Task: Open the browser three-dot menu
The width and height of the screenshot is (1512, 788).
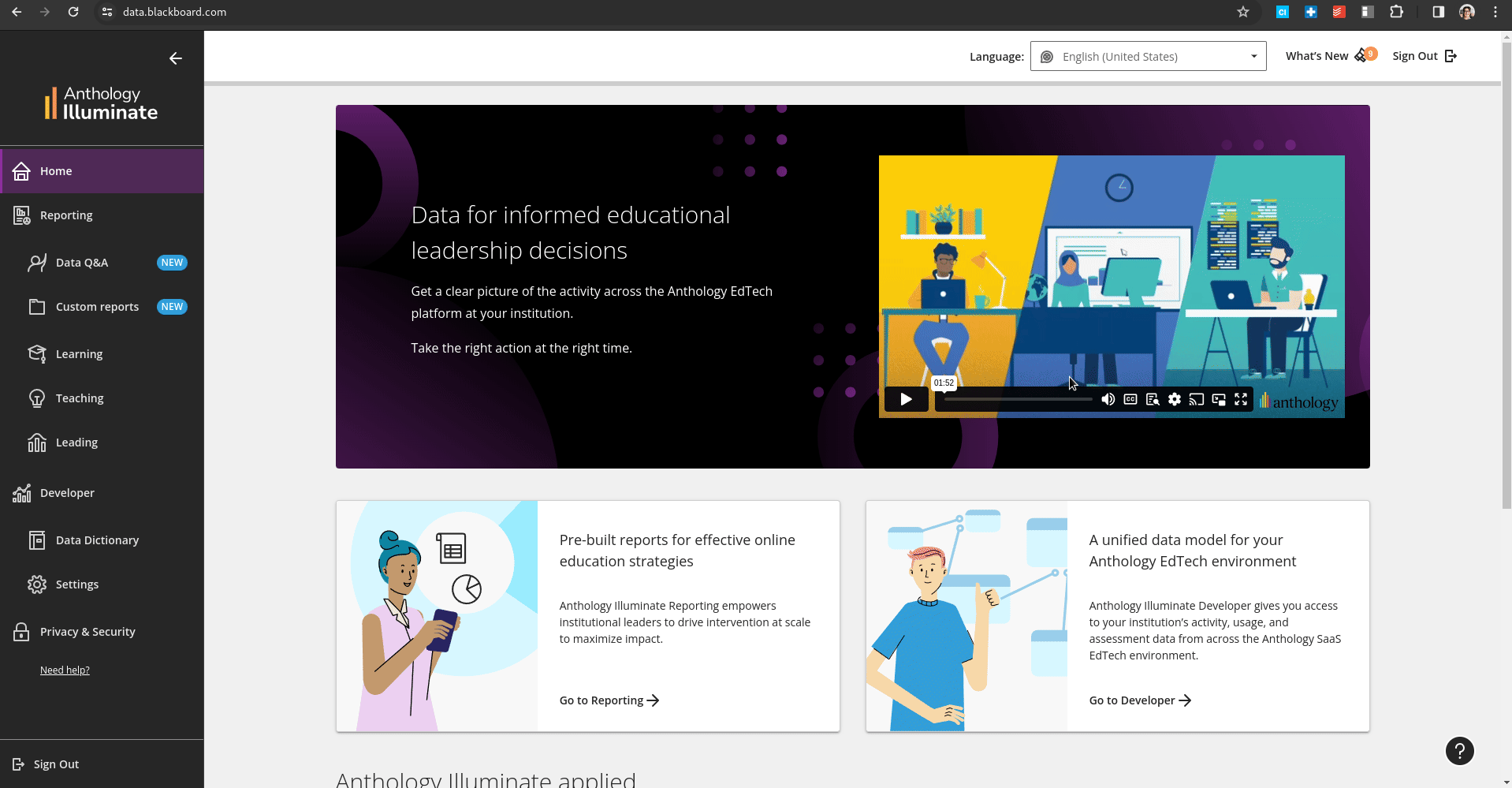Action: point(1495,12)
